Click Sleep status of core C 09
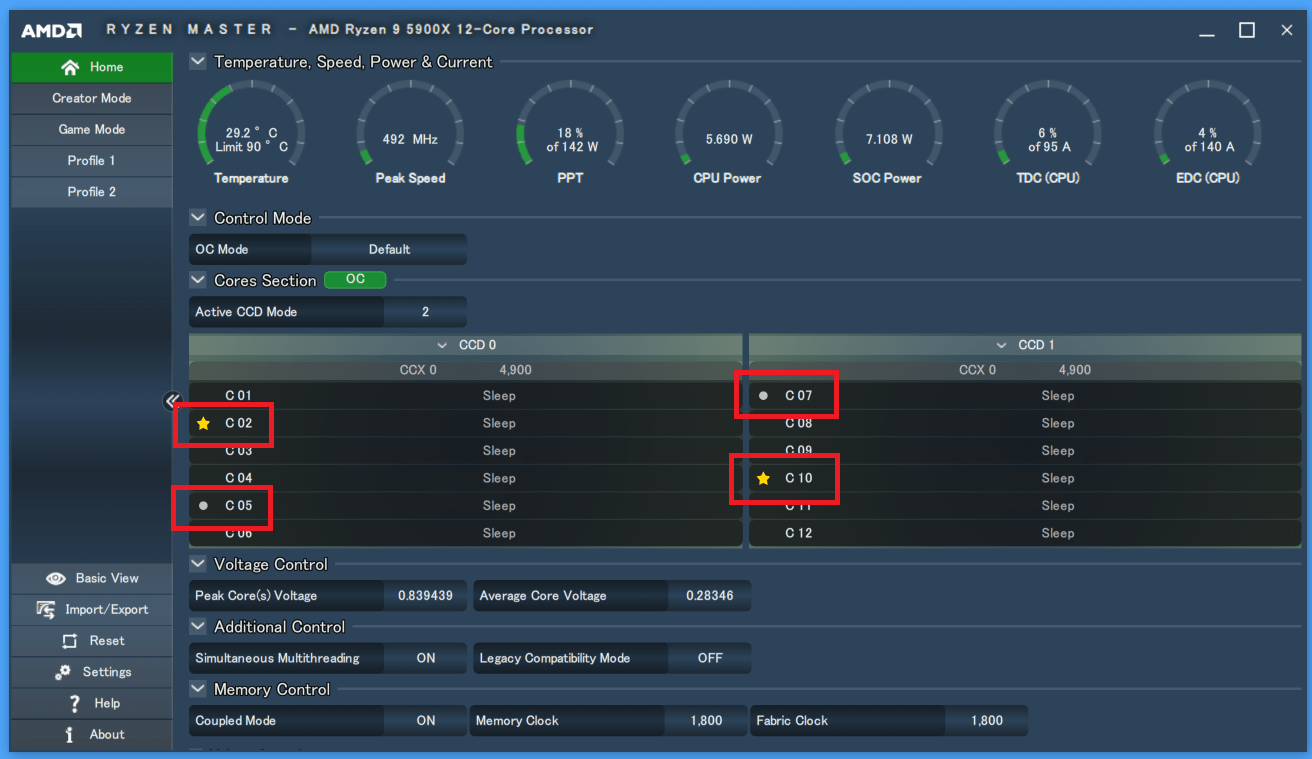Viewport: 1312px width, 759px height. point(1058,451)
